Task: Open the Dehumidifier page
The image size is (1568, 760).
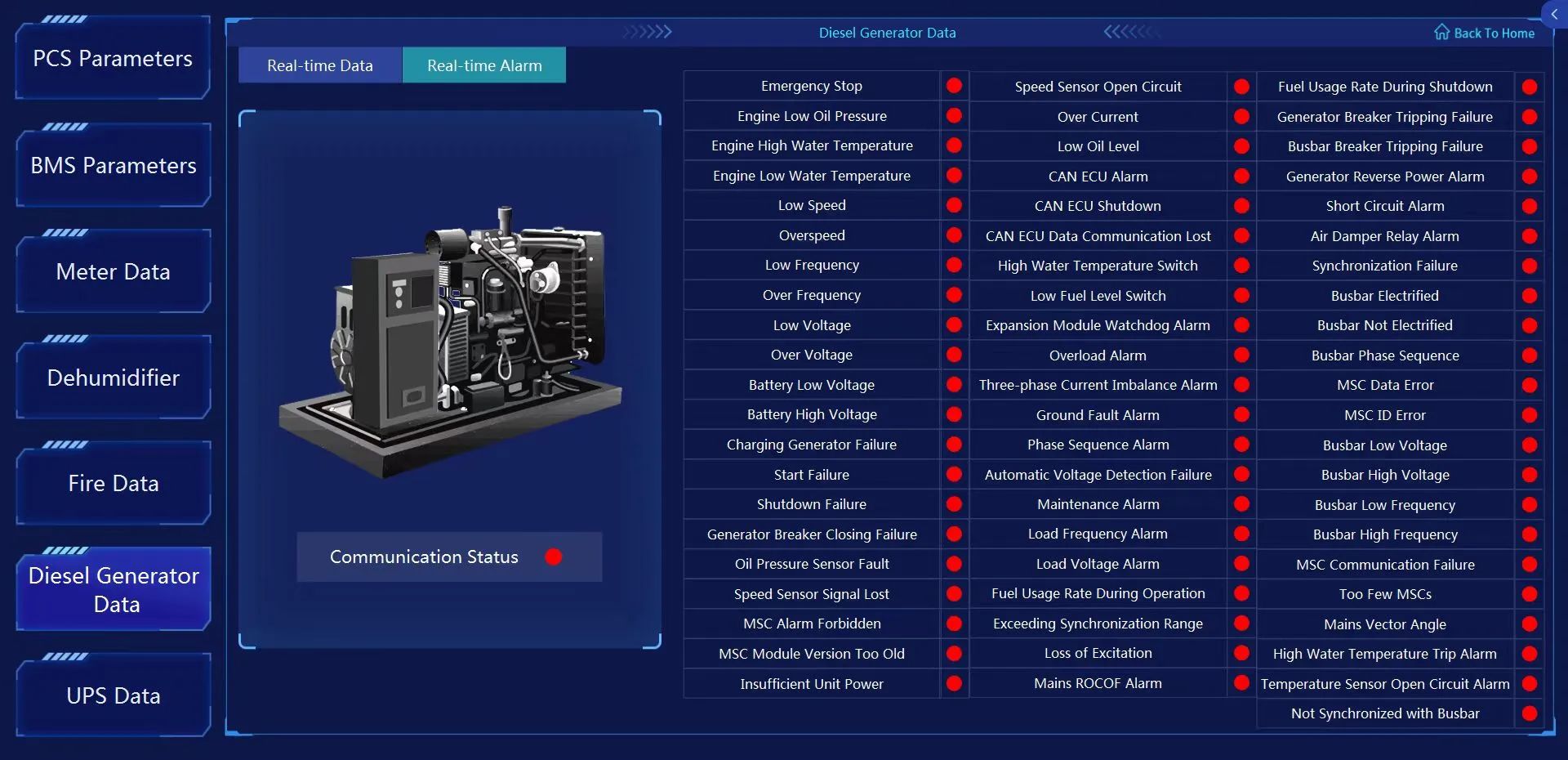Action: 113,378
